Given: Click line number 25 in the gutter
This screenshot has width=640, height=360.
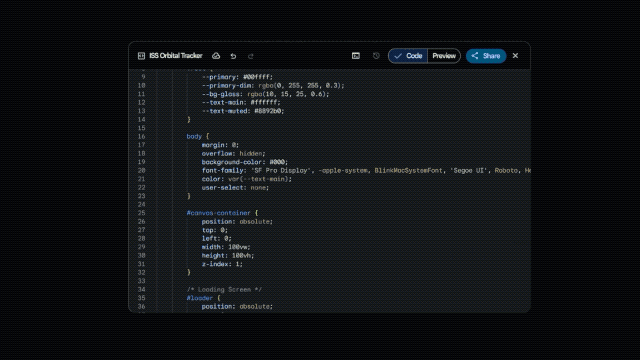Looking at the screenshot, I should (x=141, y=213).
